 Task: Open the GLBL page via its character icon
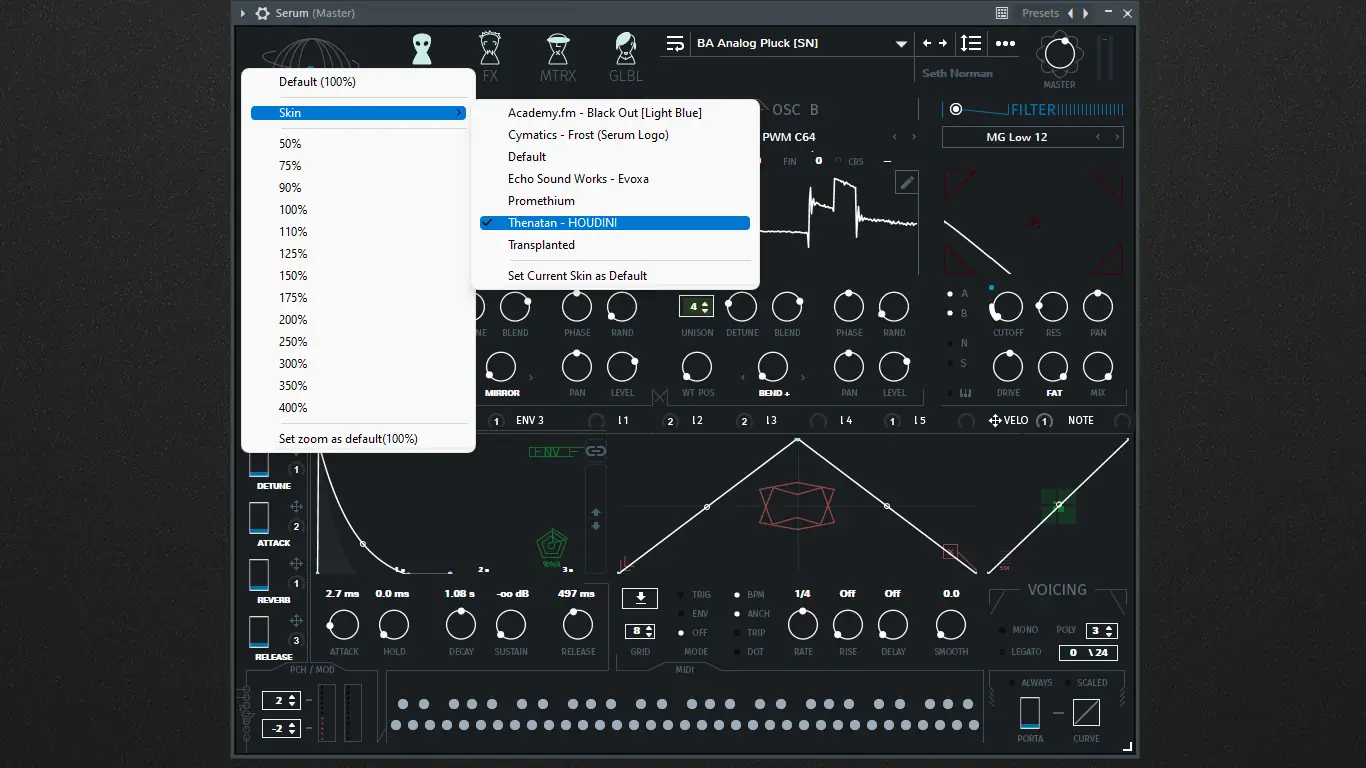626,49
